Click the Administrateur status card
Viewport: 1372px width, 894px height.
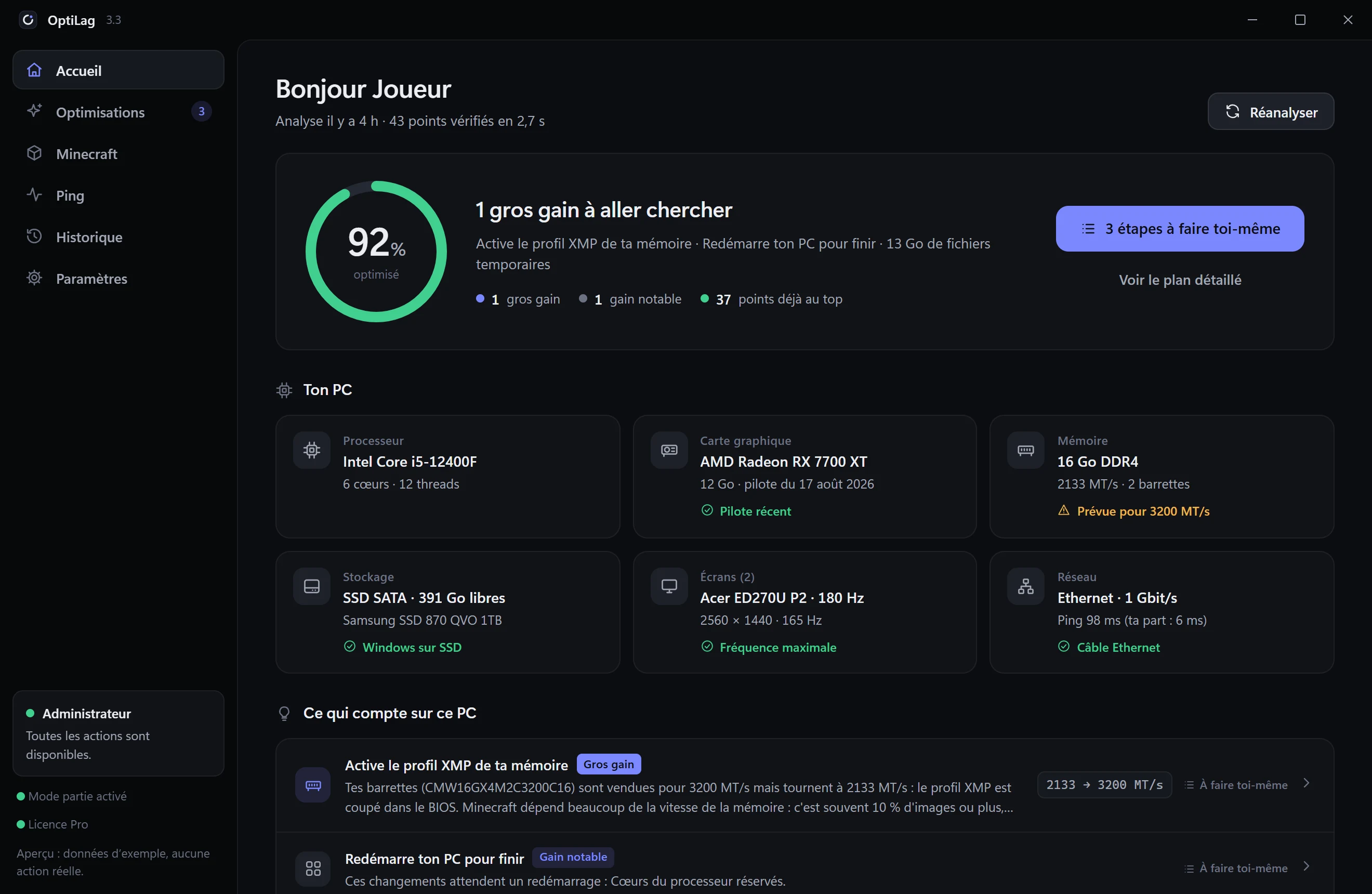coord(118,734)
